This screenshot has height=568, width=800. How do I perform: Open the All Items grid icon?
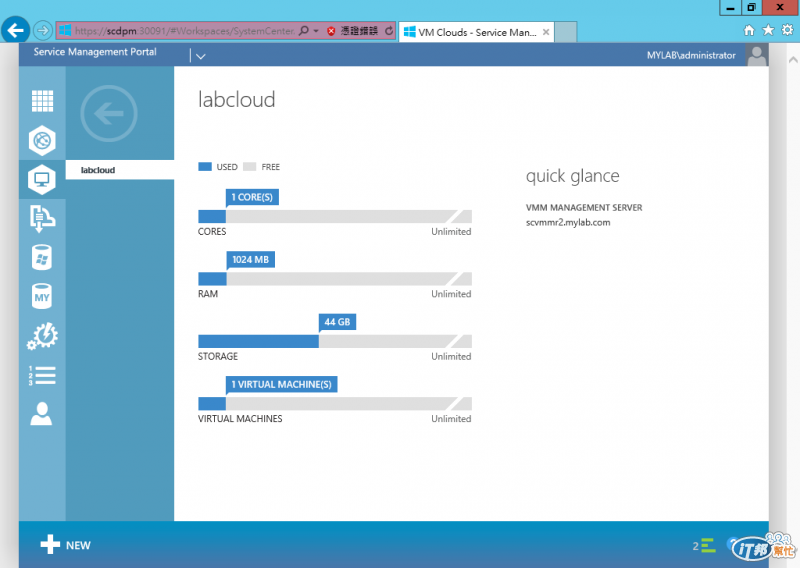point(42,101)
